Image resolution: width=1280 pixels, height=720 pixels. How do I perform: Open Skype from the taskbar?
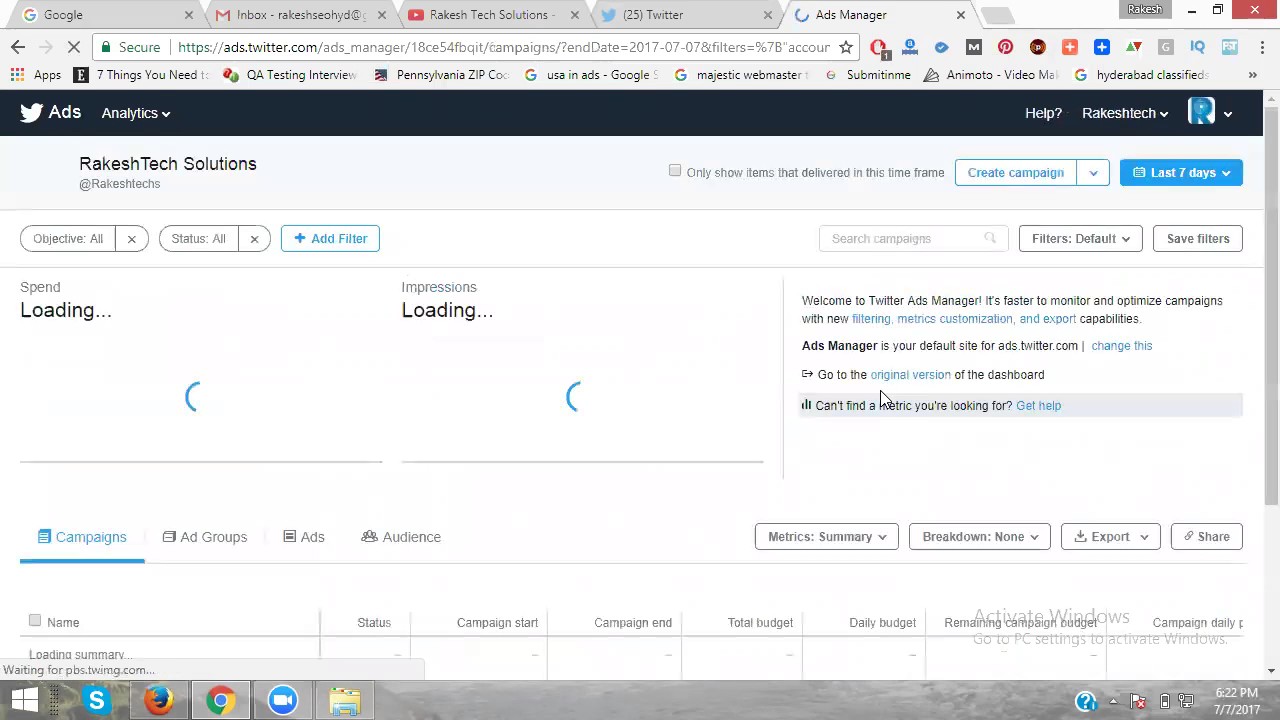coord(97,700)
